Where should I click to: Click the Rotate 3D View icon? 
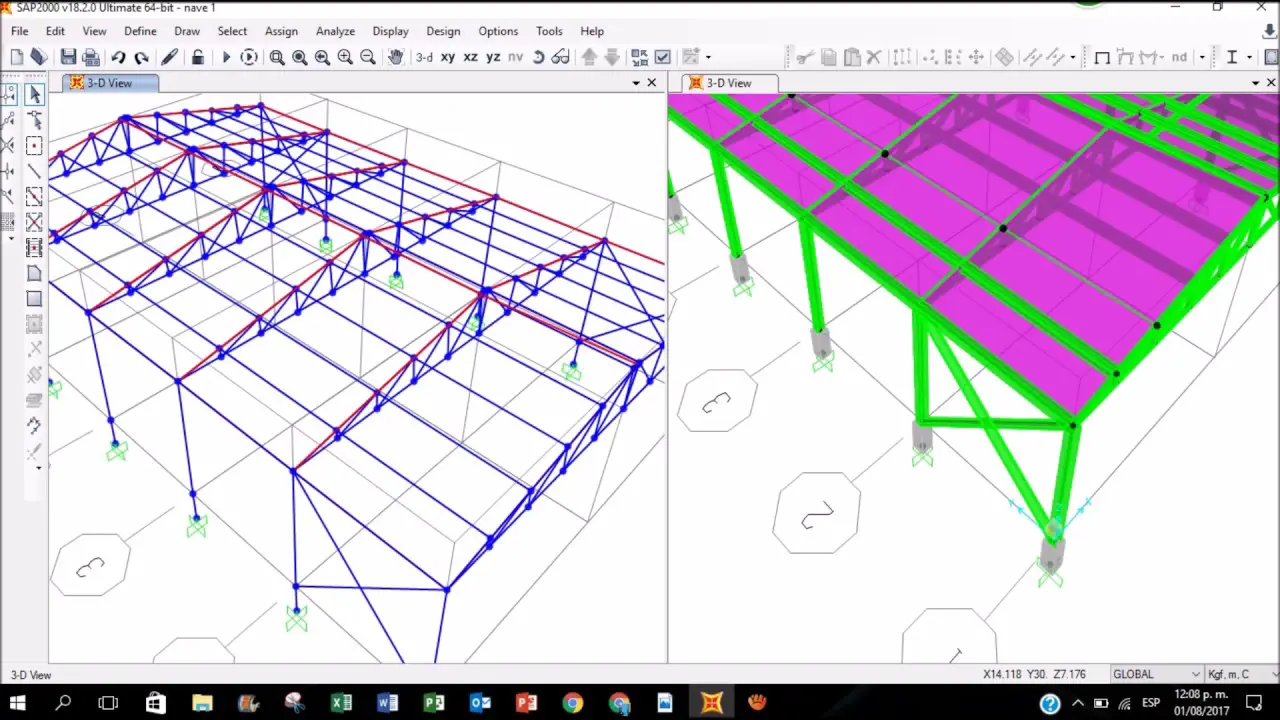click(x=538, y=57)
